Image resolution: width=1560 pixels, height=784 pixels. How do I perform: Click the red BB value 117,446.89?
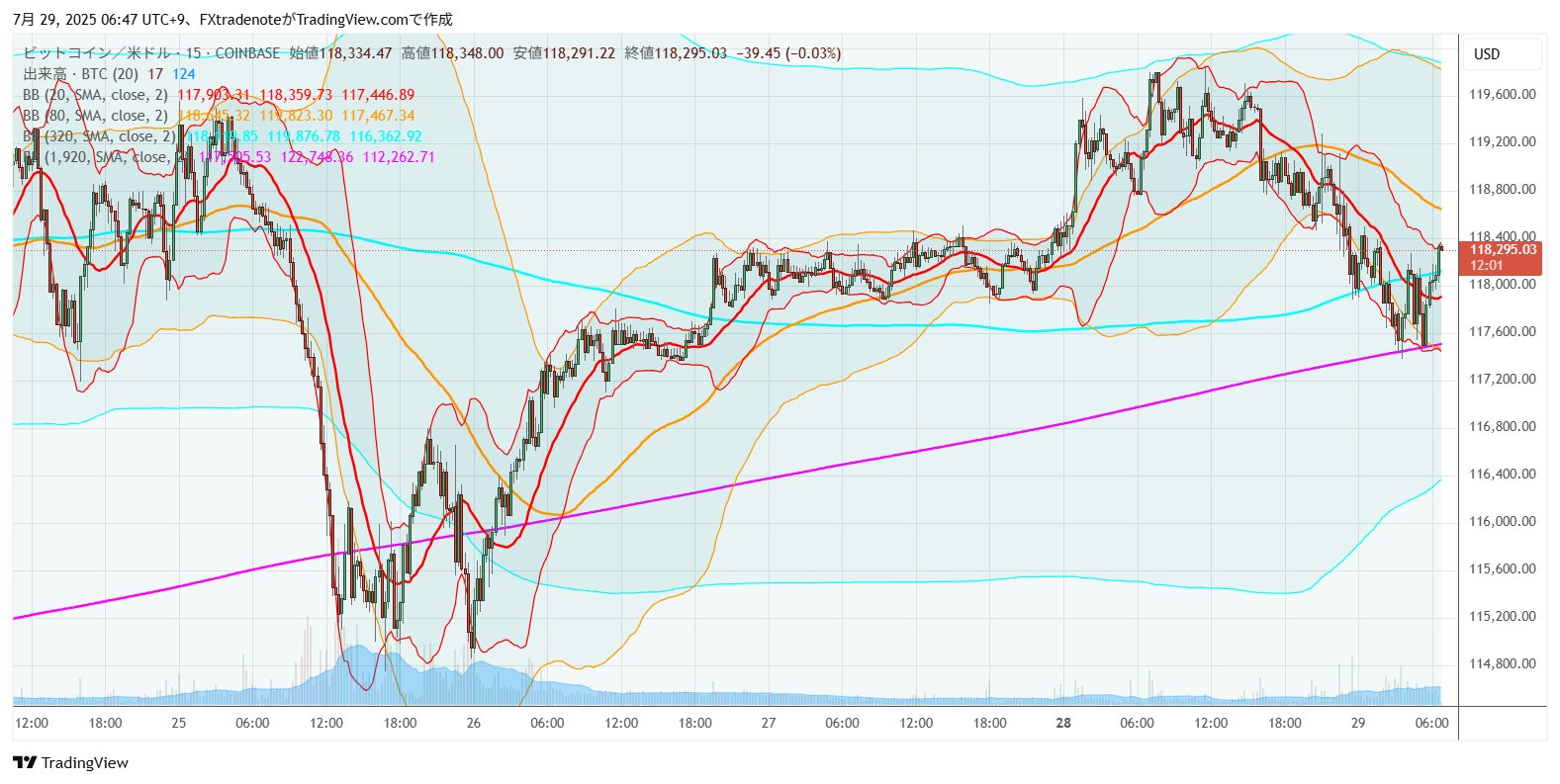click(378, 95)
